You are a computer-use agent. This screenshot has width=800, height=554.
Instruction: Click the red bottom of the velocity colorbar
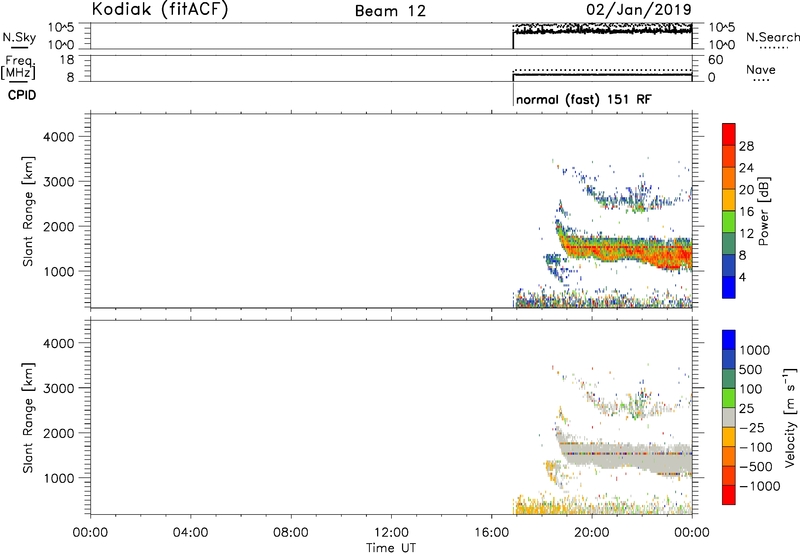(729, 495)
